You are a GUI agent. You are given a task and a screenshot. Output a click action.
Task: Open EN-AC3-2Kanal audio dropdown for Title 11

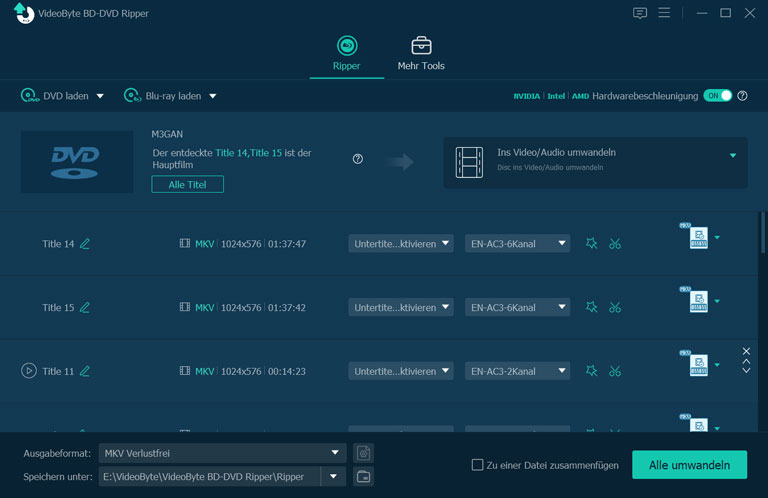[517, 371]
